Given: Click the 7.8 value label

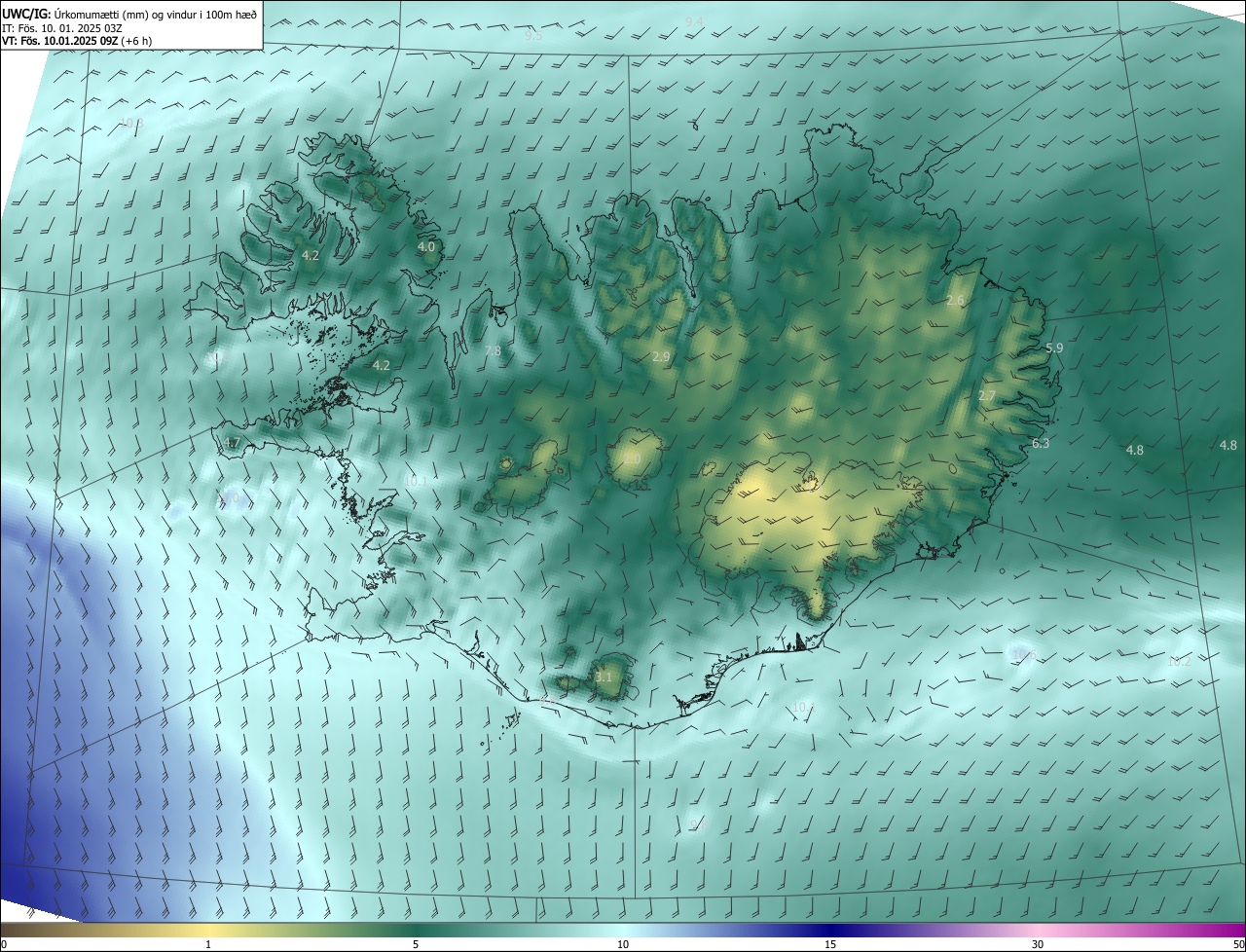Looking at the screenshot, I should (x=493, y=351).
